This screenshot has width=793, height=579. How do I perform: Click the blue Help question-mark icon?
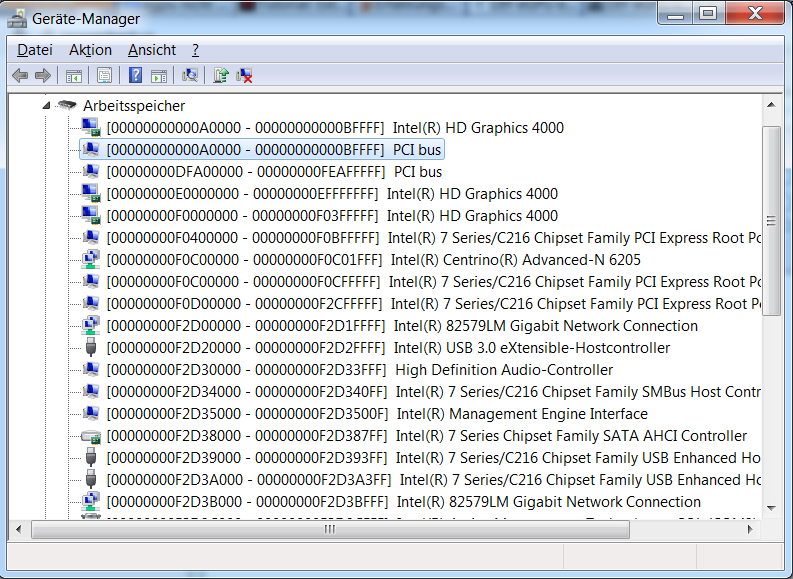[x=135, y=75]
